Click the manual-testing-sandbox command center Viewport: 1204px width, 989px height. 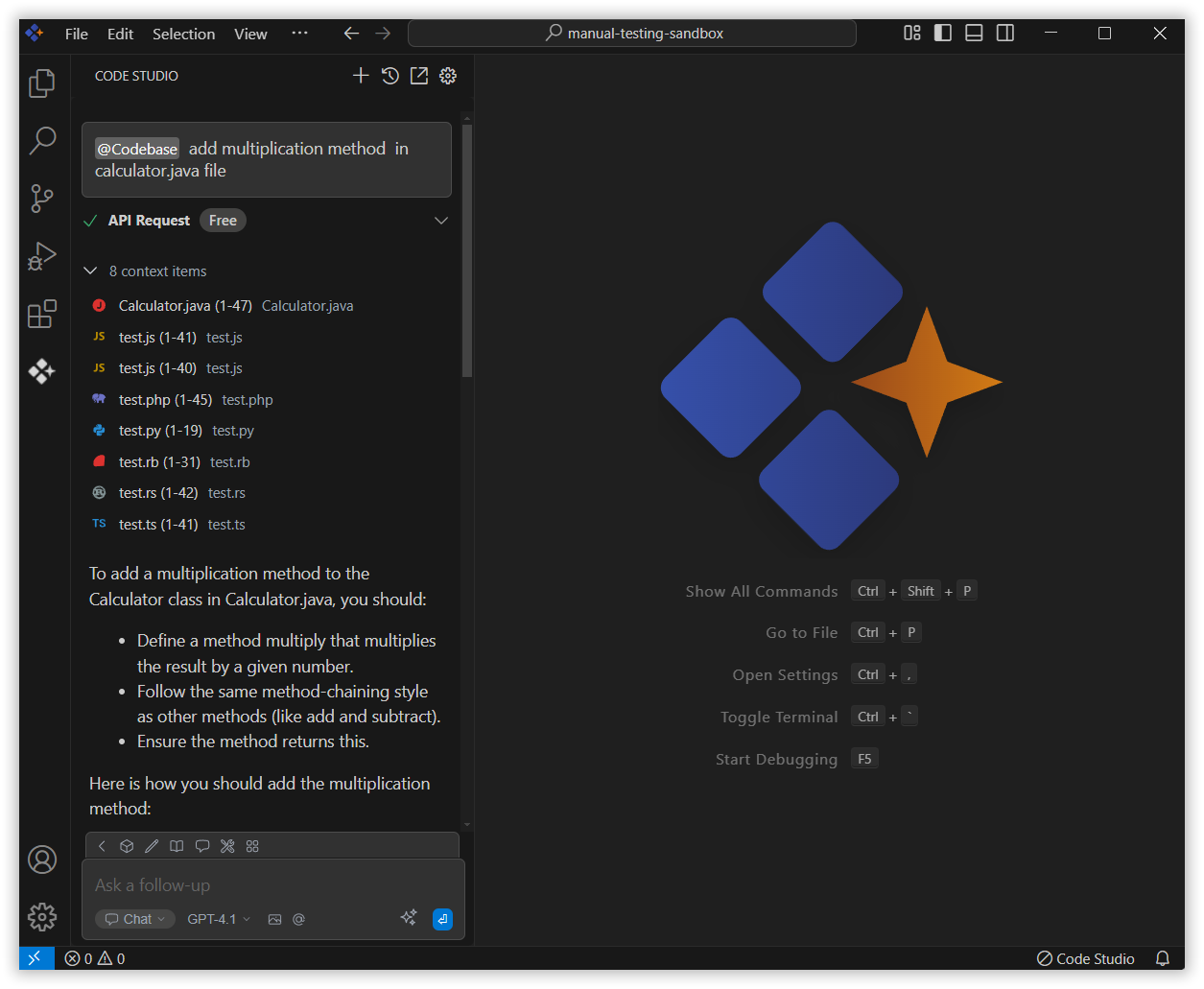(632, 34)
